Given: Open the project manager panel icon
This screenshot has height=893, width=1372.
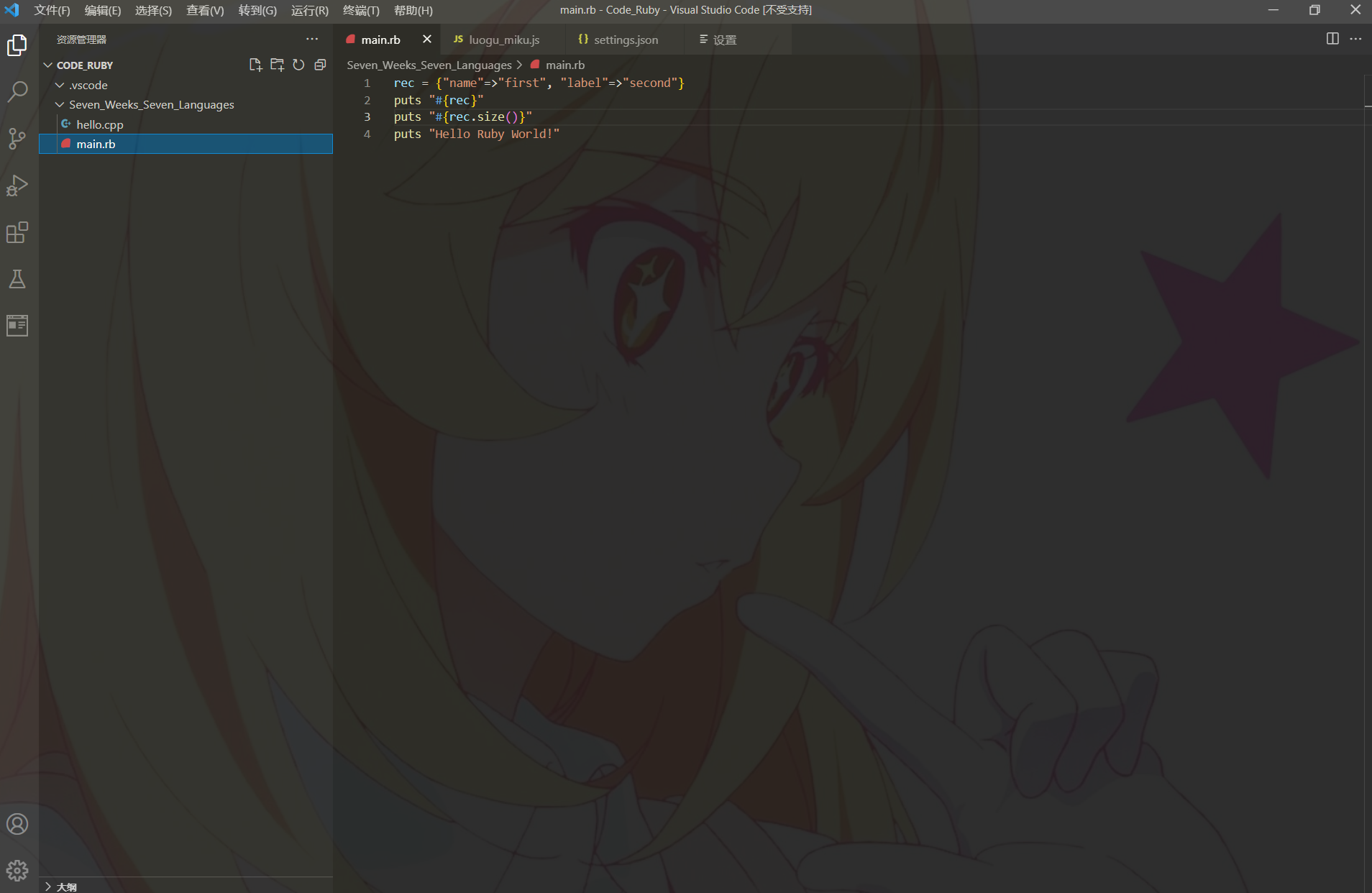Looking at the screenshot, I should 17,326.
